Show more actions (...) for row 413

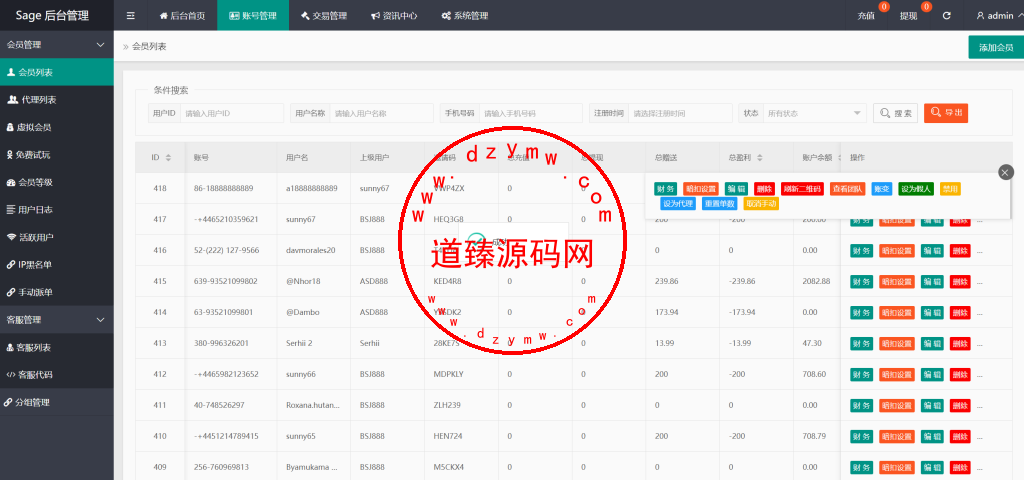[980, 343]
